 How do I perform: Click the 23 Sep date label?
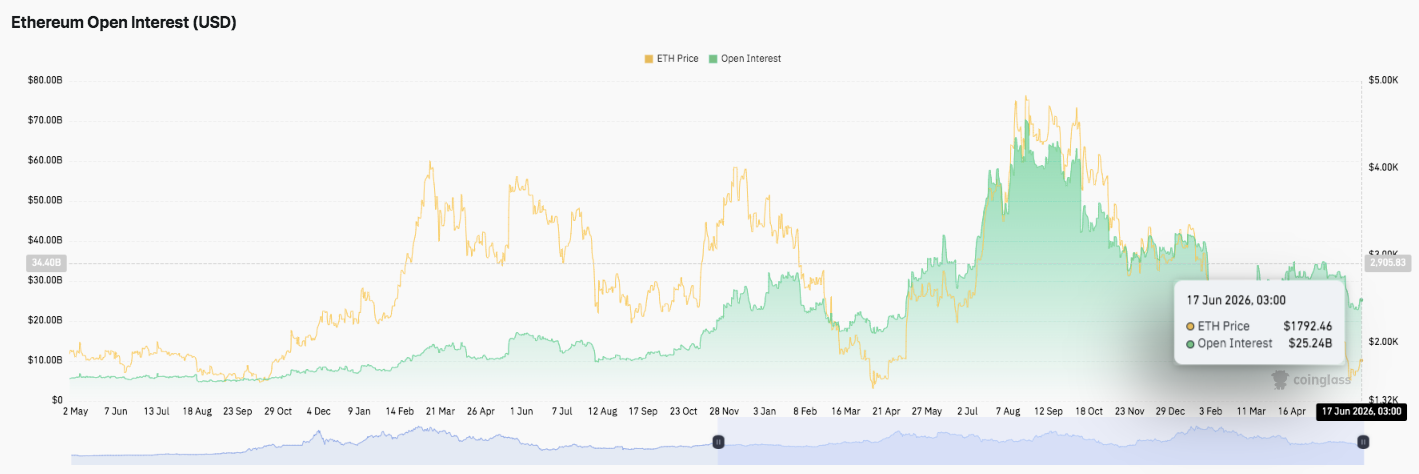point(238,411)
